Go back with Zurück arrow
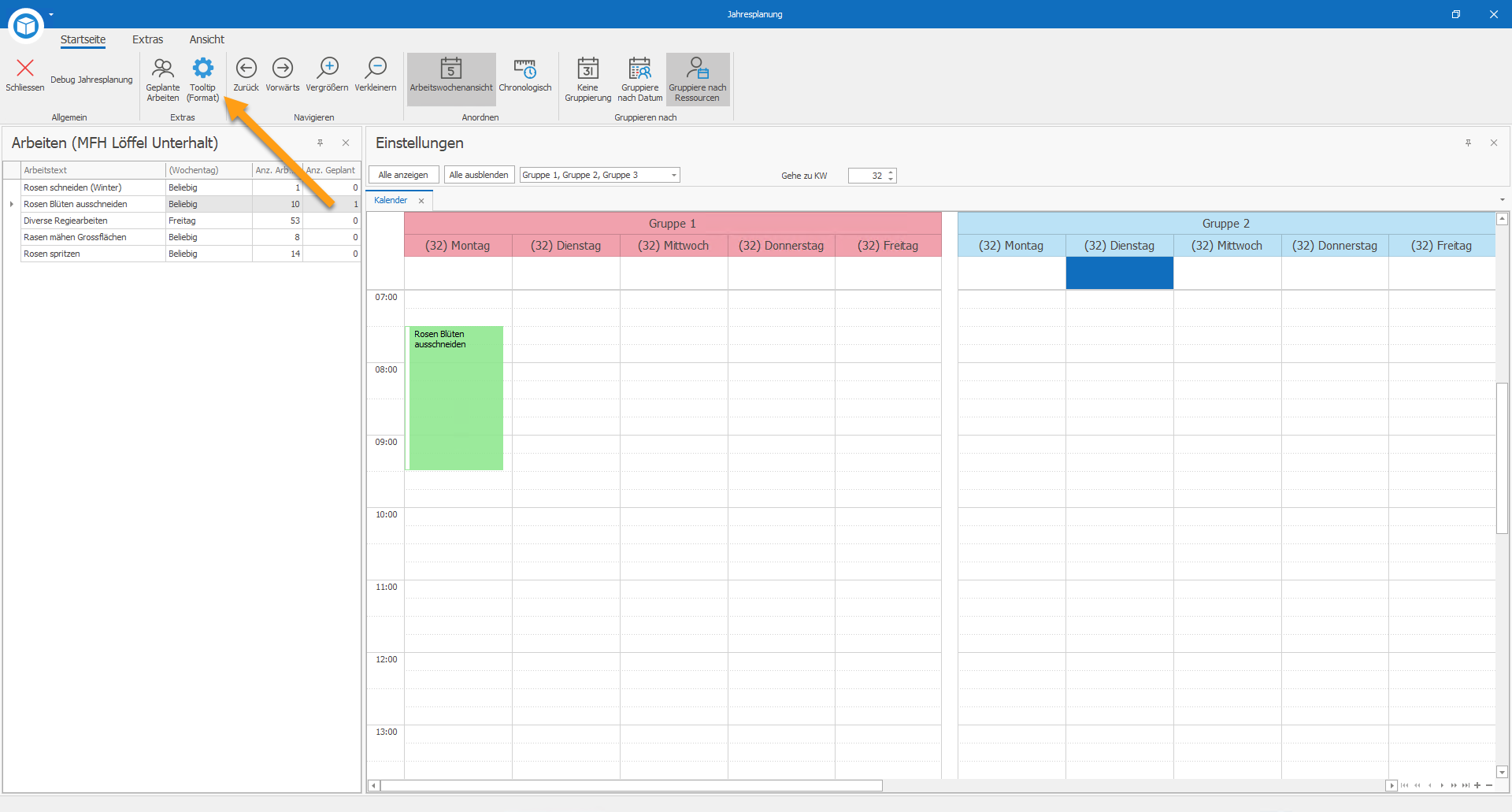Image resolution: width=1512 pixels, height=812 pixels. [x=246, y=75]
